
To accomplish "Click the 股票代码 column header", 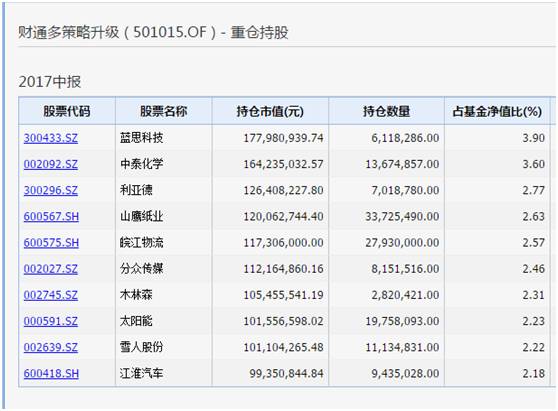I will (x=67, y=111).
